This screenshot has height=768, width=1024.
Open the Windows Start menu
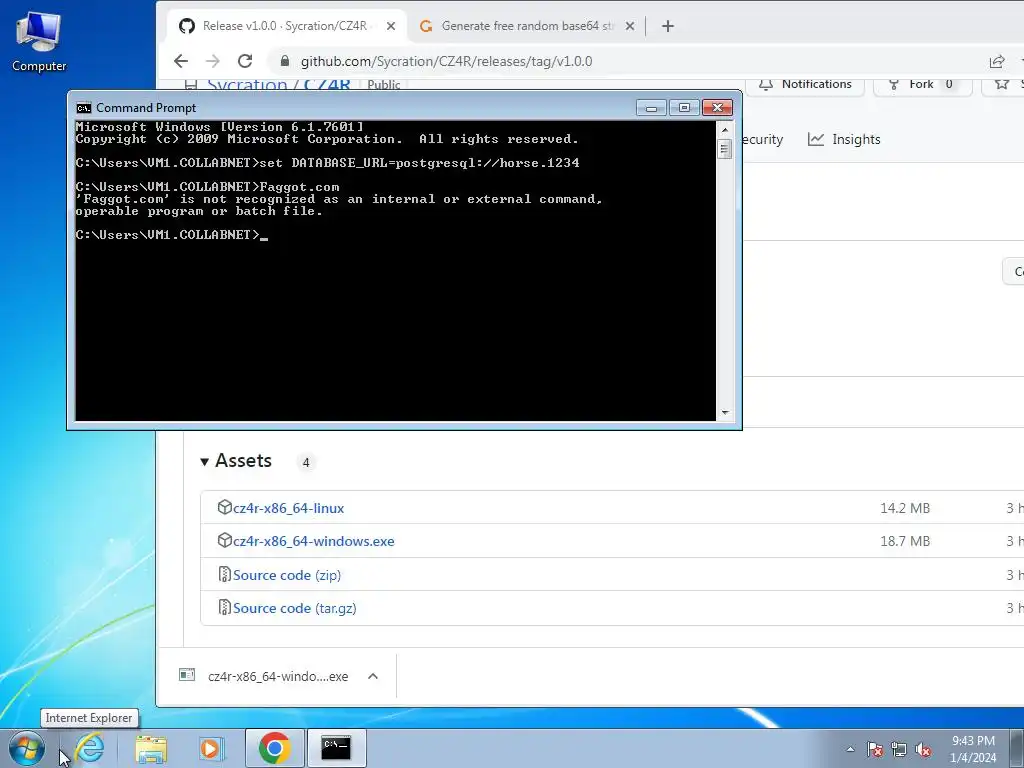click(x=27, y=748)
